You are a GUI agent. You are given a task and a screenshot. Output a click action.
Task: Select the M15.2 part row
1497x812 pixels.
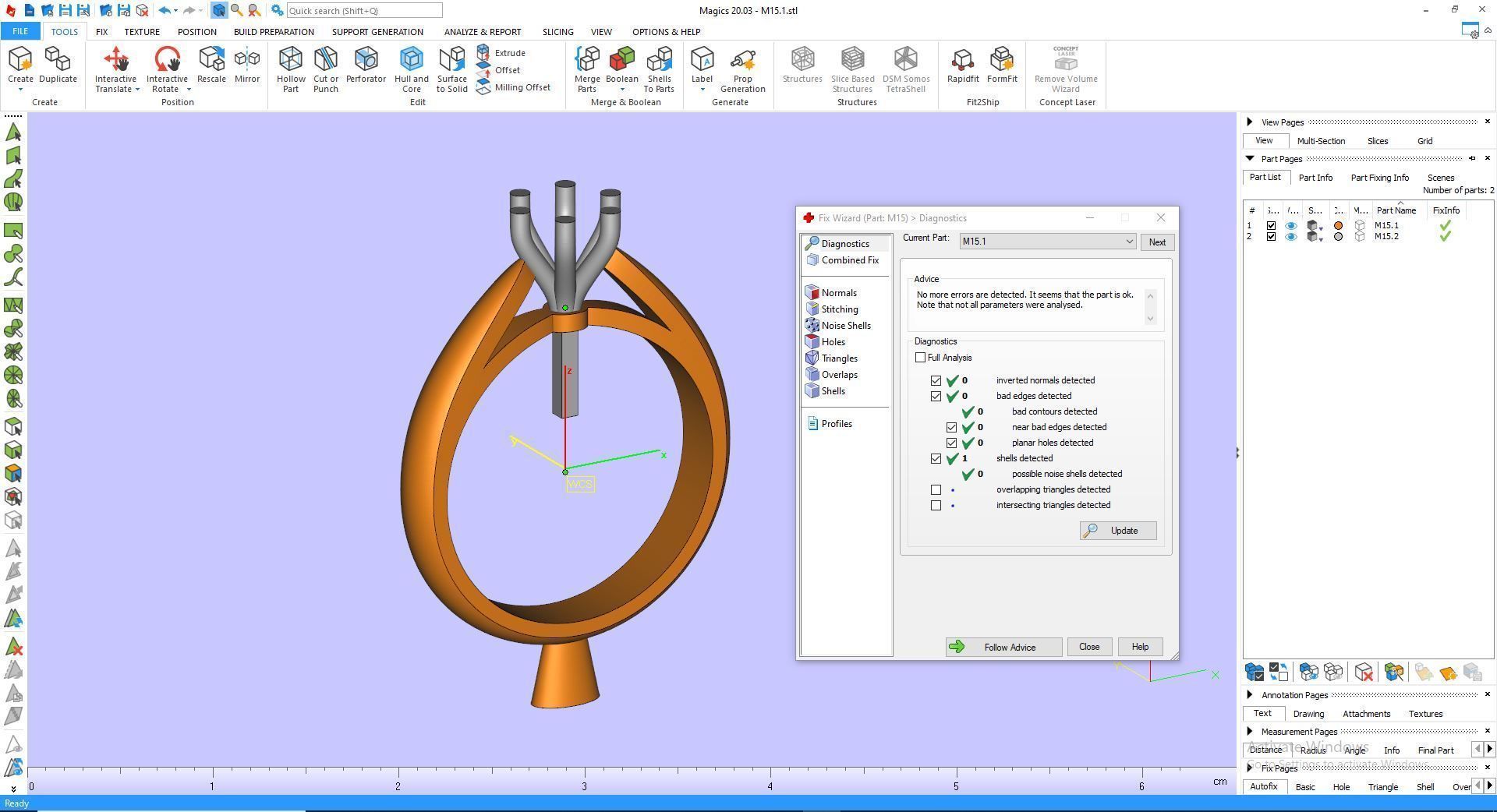coord(1368,237)
